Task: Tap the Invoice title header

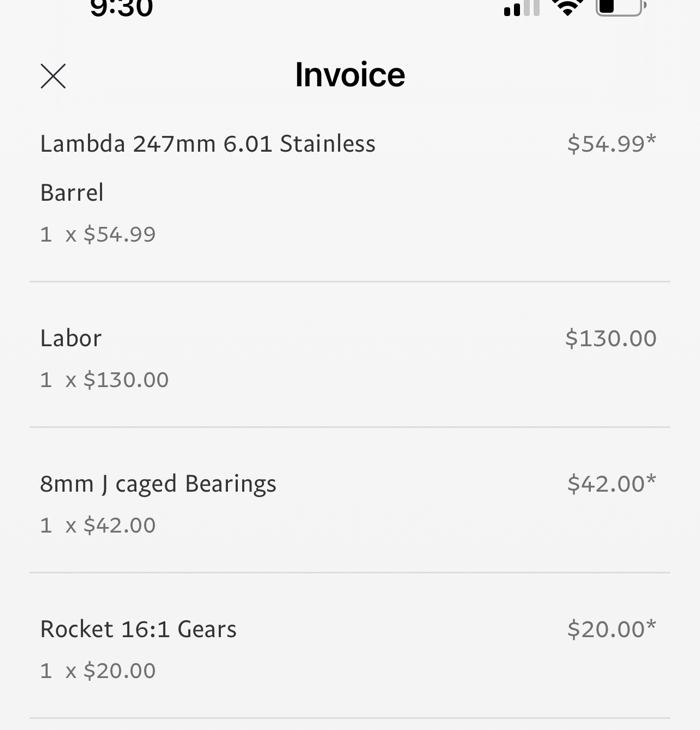Action: pos(350,75)
